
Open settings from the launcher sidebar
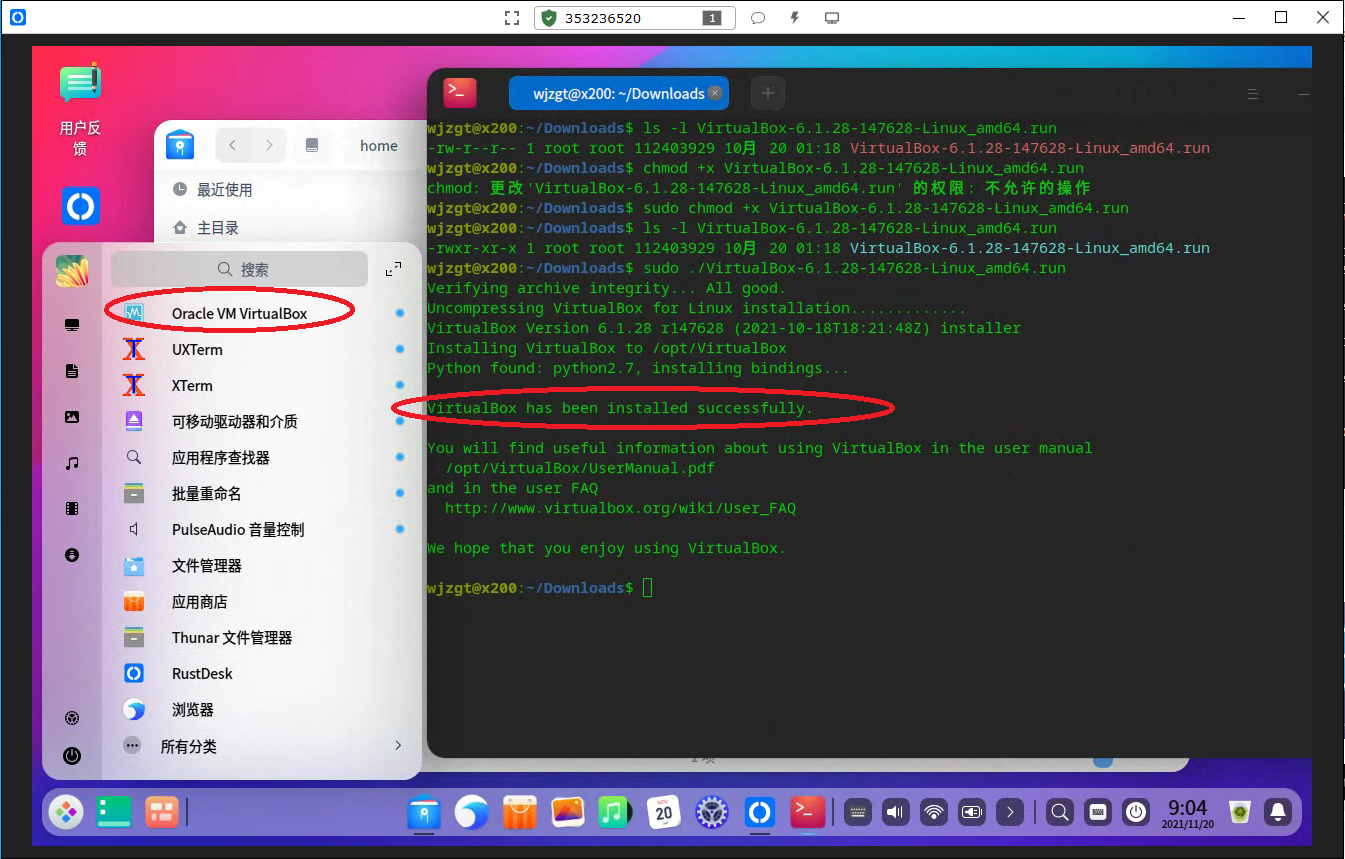point(72,718)
